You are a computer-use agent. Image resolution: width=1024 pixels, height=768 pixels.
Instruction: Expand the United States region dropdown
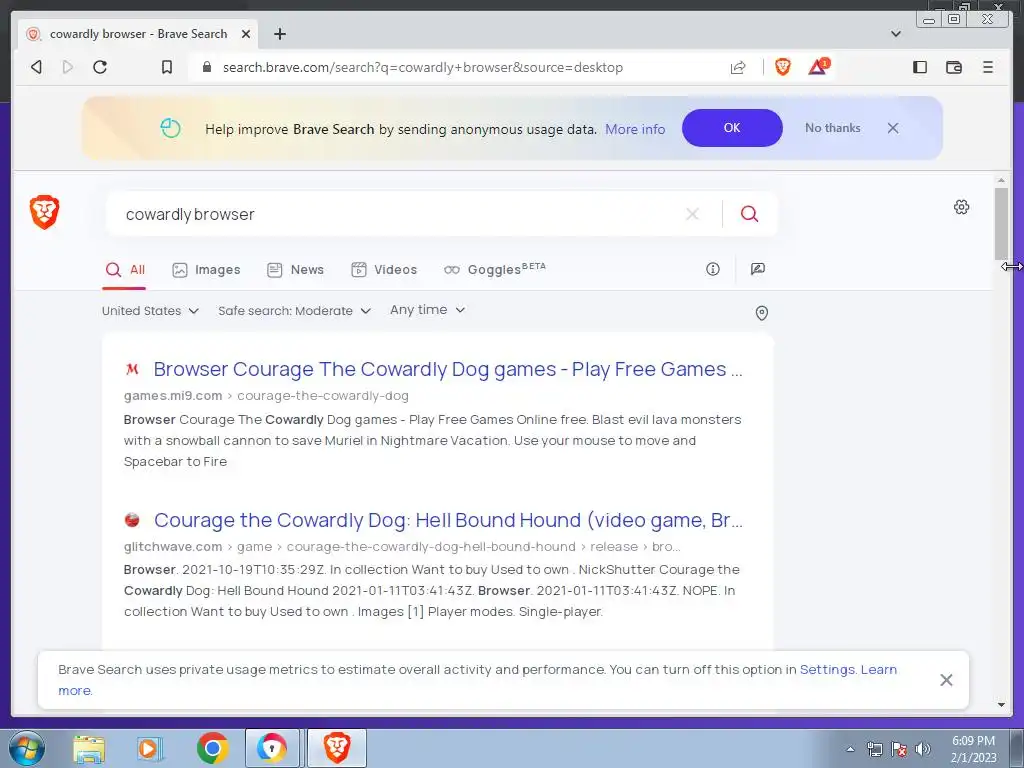150,311
